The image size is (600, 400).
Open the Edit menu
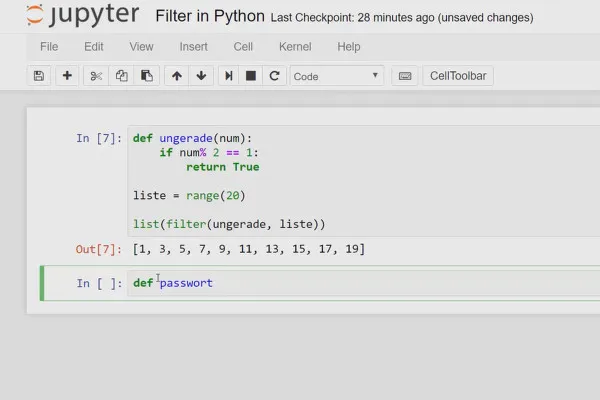tap(94, 47)
